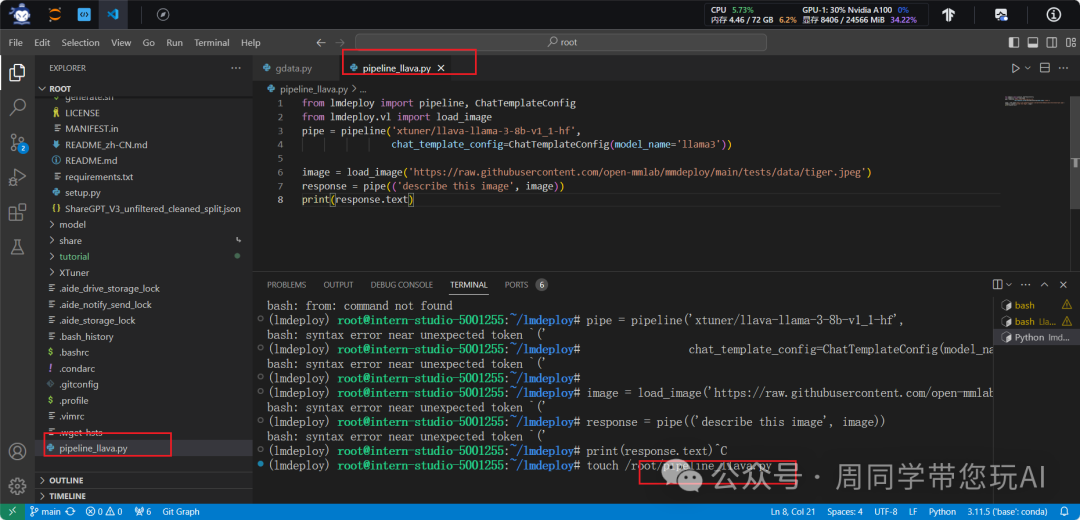Open the Extensions view

[x=17, y=212]
